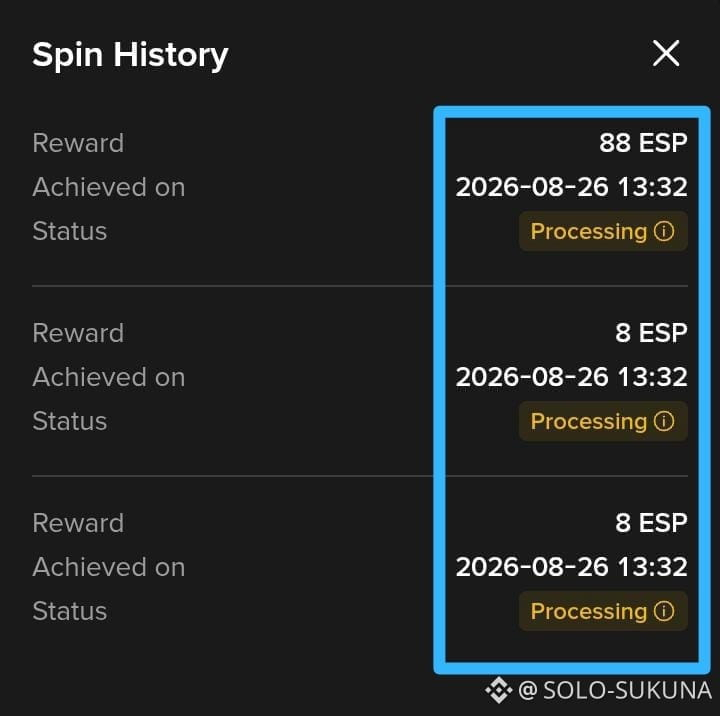Close the Spin History panel
Viewport: 720px width, 716px height.
coord(666,53)
